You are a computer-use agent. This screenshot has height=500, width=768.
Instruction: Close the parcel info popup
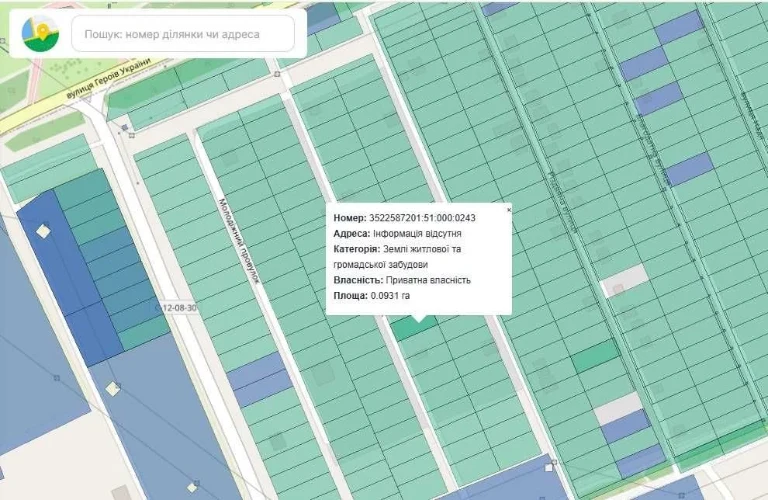tap(508, 210)
